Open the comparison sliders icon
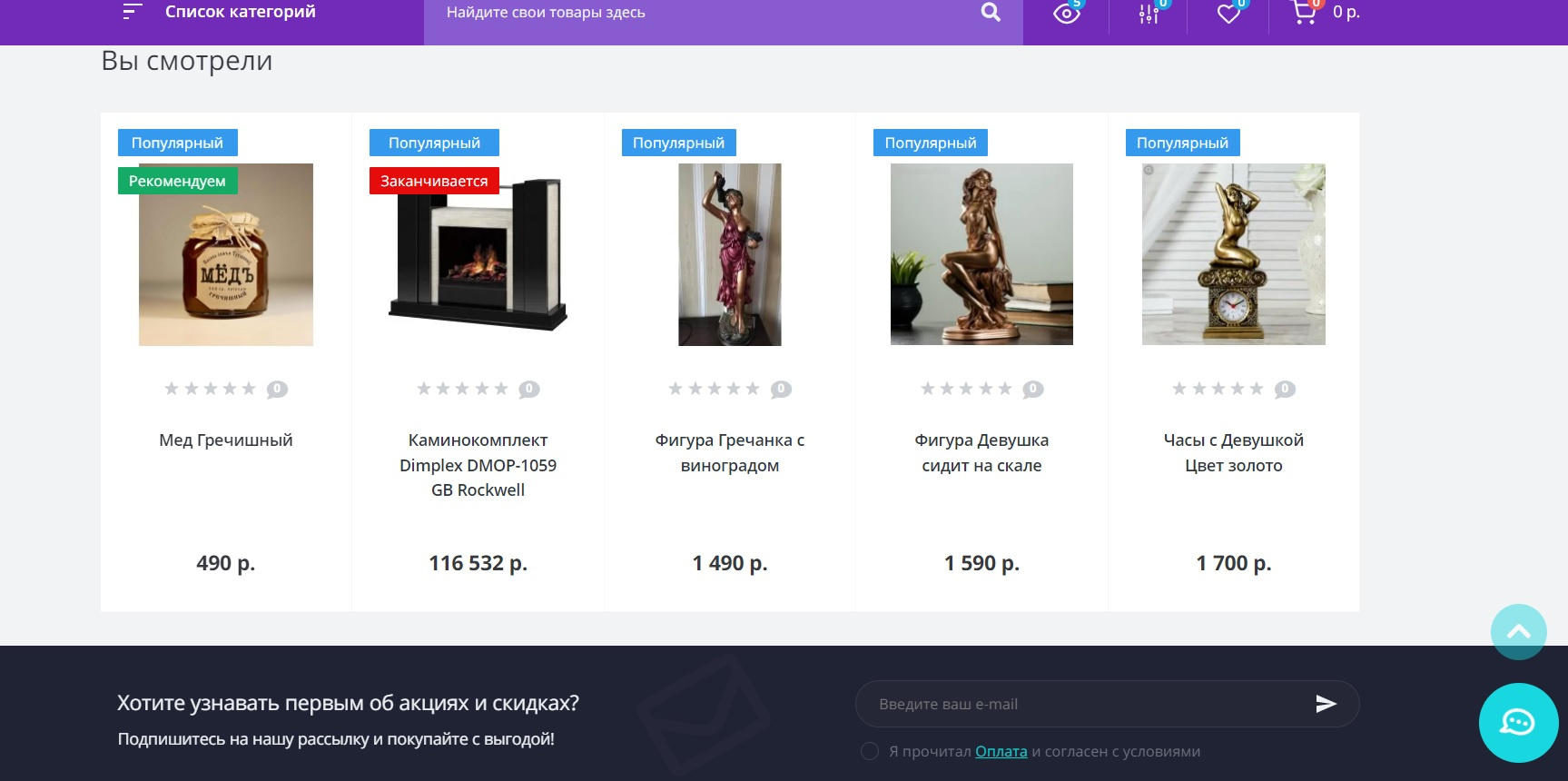This screenshot has height=781, width=1568. (1149, 13)
